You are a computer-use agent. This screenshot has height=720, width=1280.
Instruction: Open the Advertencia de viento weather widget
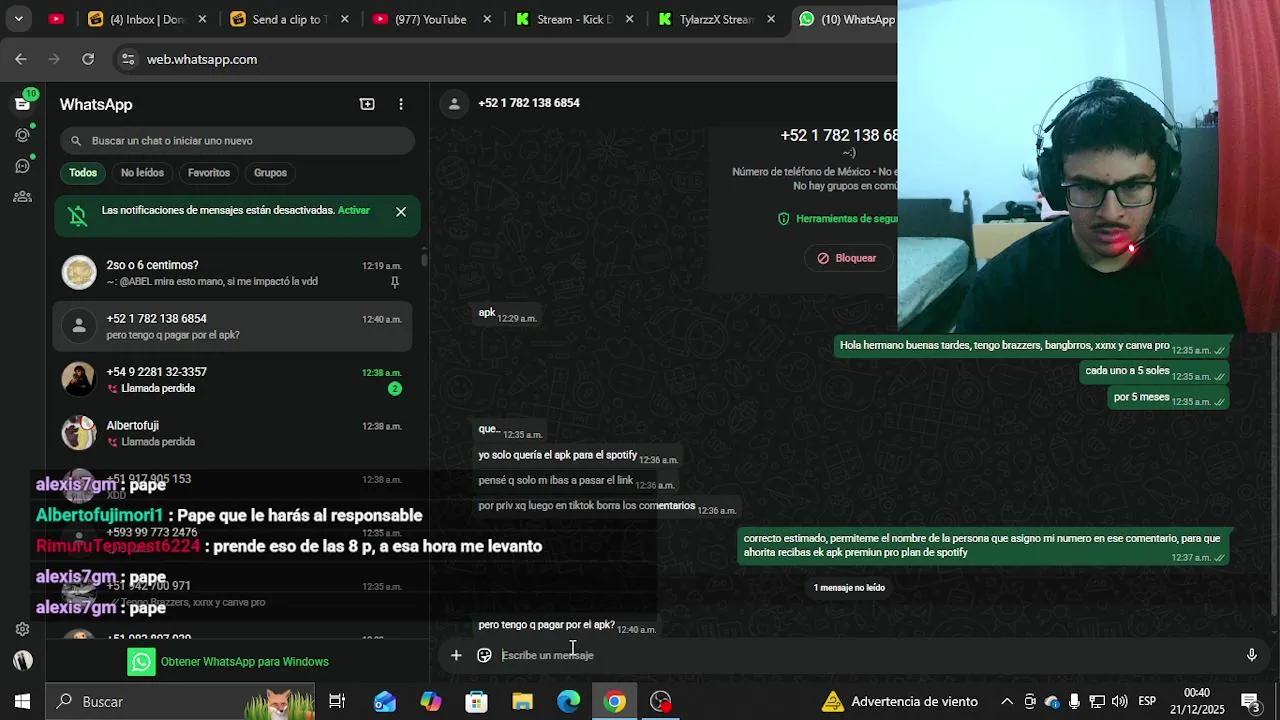tap(900, 702)
